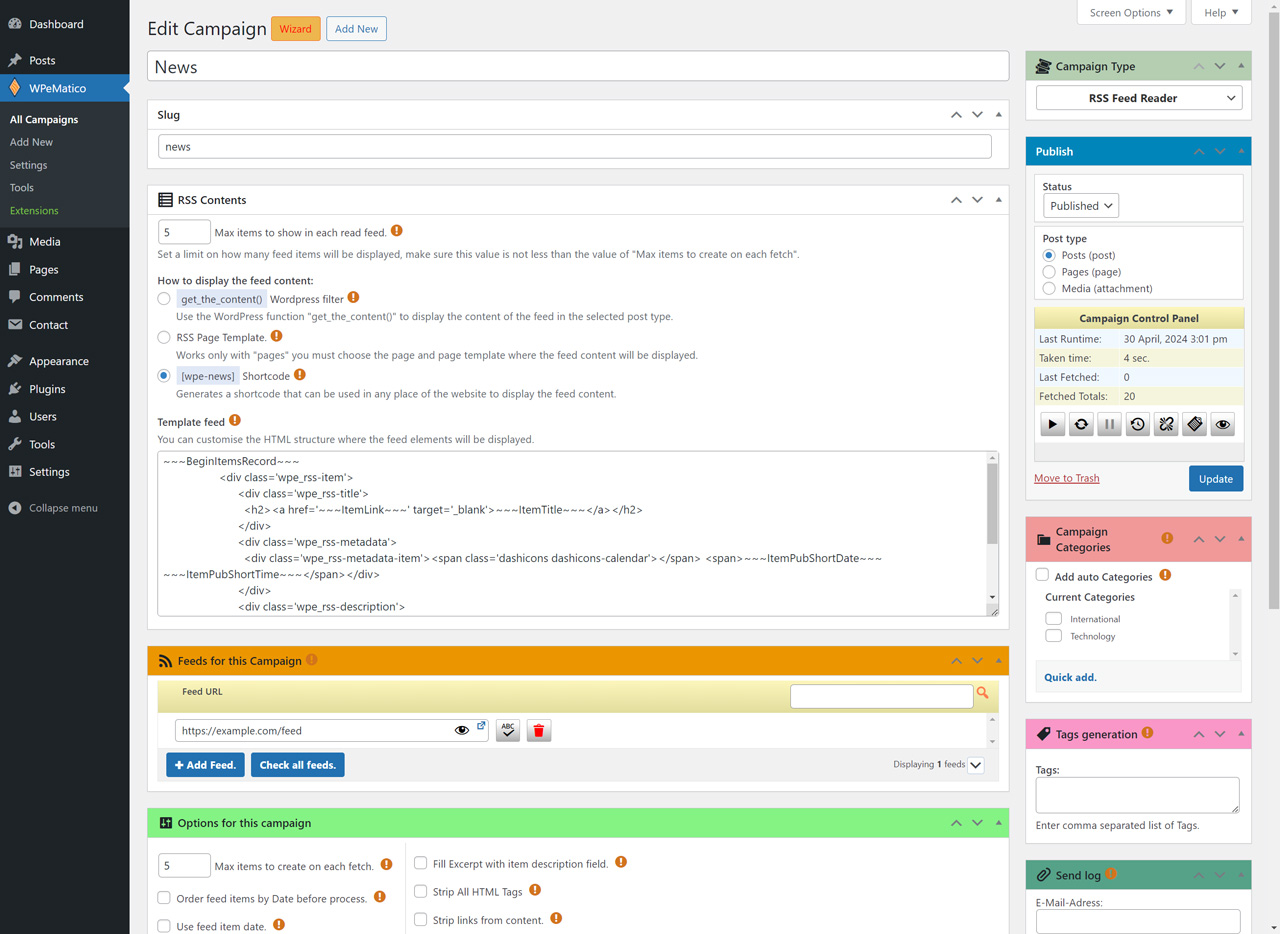Check the International category
The height and width of the screenshot is (934, 1280).
pos(1054,619)
